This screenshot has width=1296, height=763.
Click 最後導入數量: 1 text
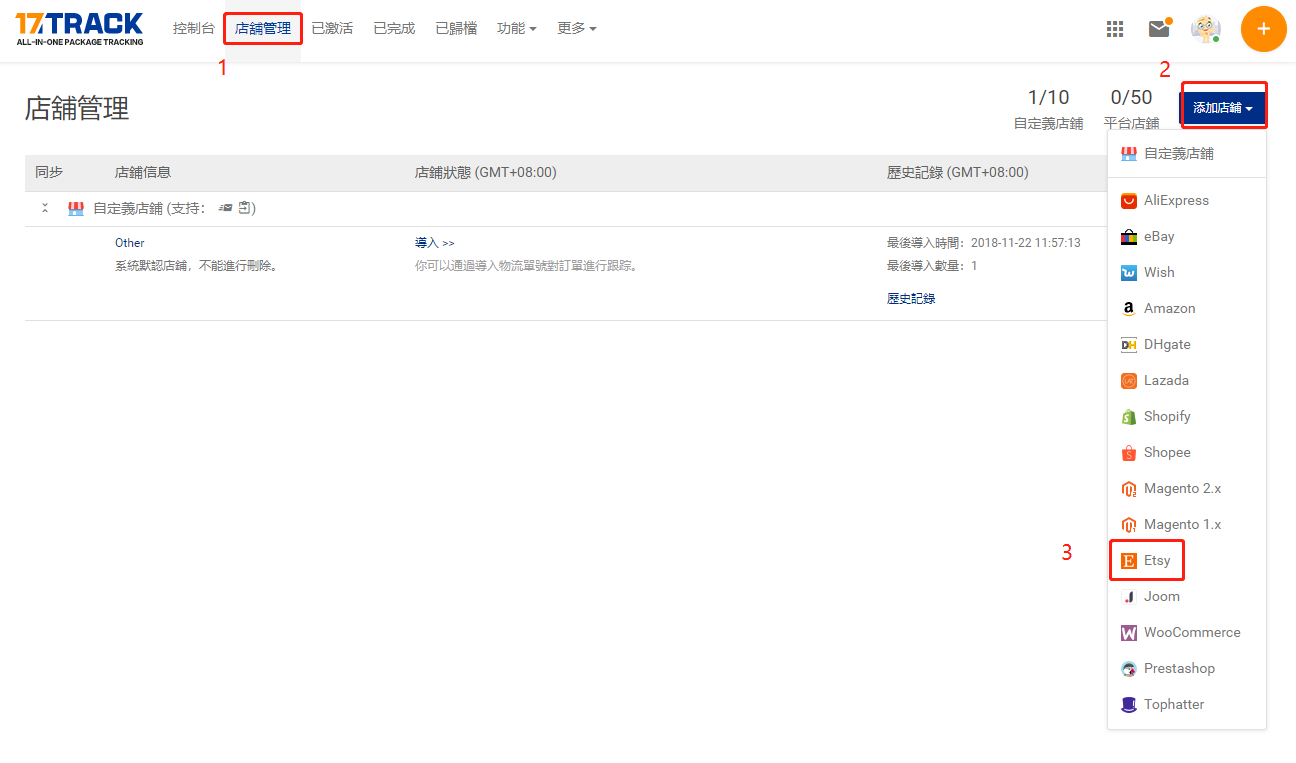tap(932, 266)
